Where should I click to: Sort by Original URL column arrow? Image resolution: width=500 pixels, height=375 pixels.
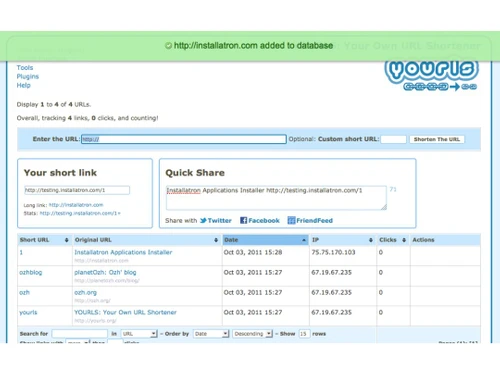coord(216,240)
